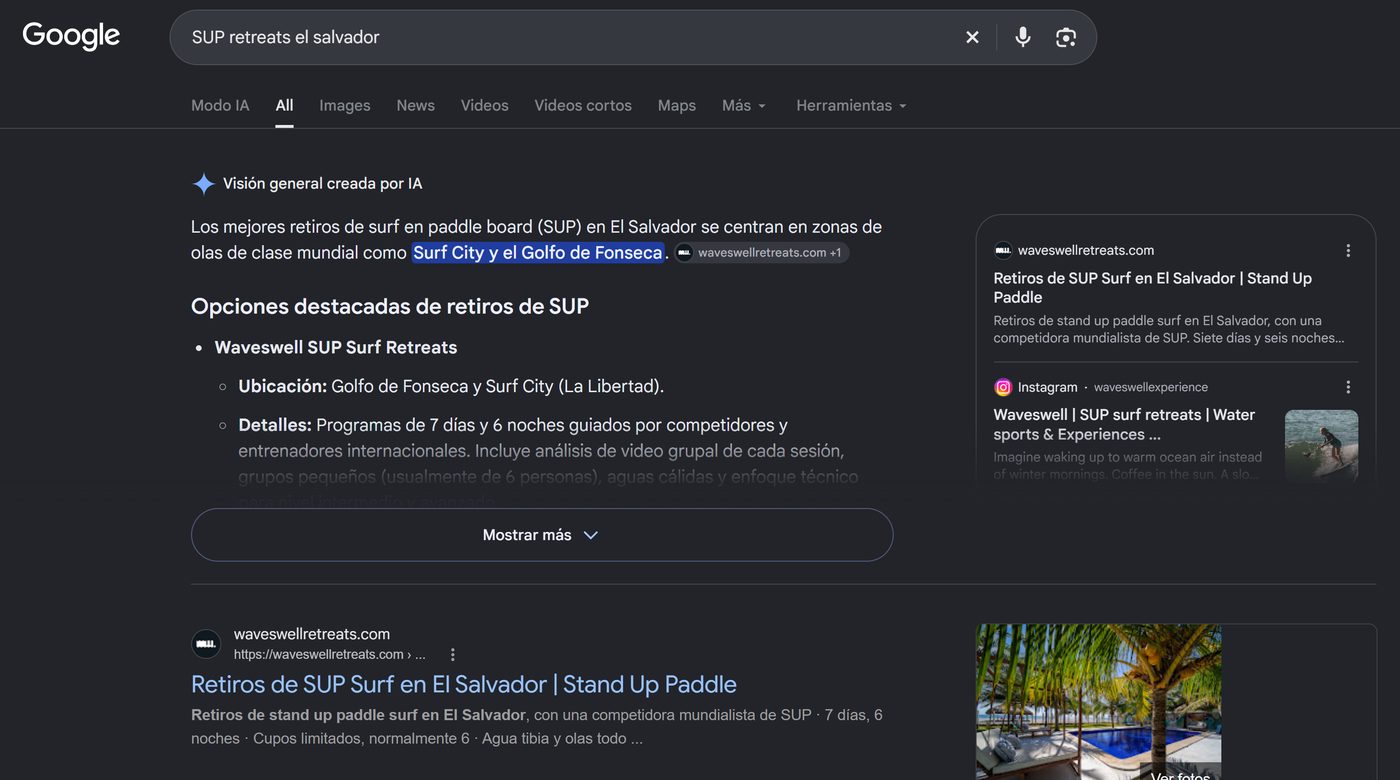Open the pool and palm trees photo
Screen dimensions: 1400x780
tap(1098, 702)
